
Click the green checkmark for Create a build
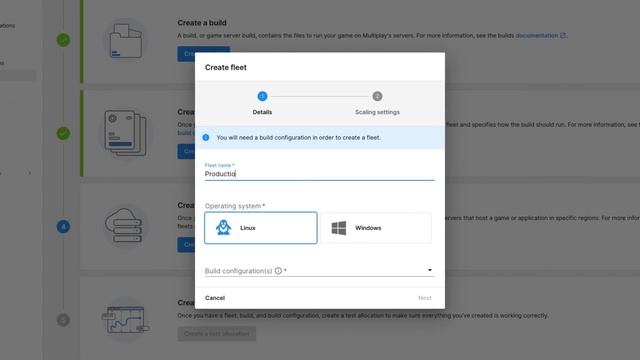(x=63, y=40)
